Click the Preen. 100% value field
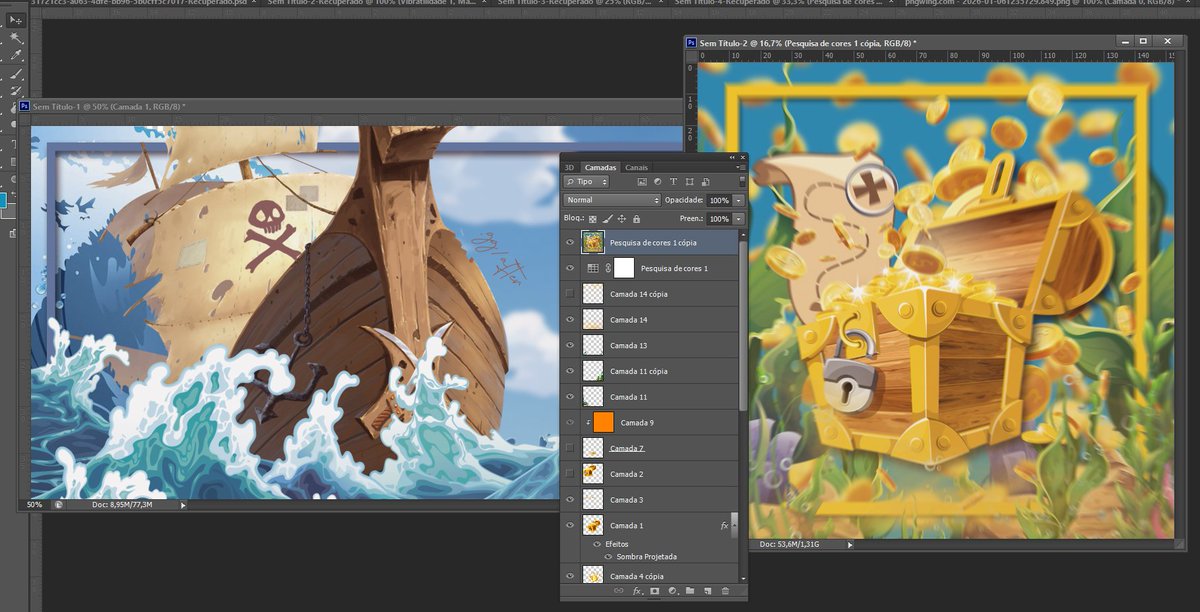The width and height of the screenshot is (1200, 612). tap(719, 218)
